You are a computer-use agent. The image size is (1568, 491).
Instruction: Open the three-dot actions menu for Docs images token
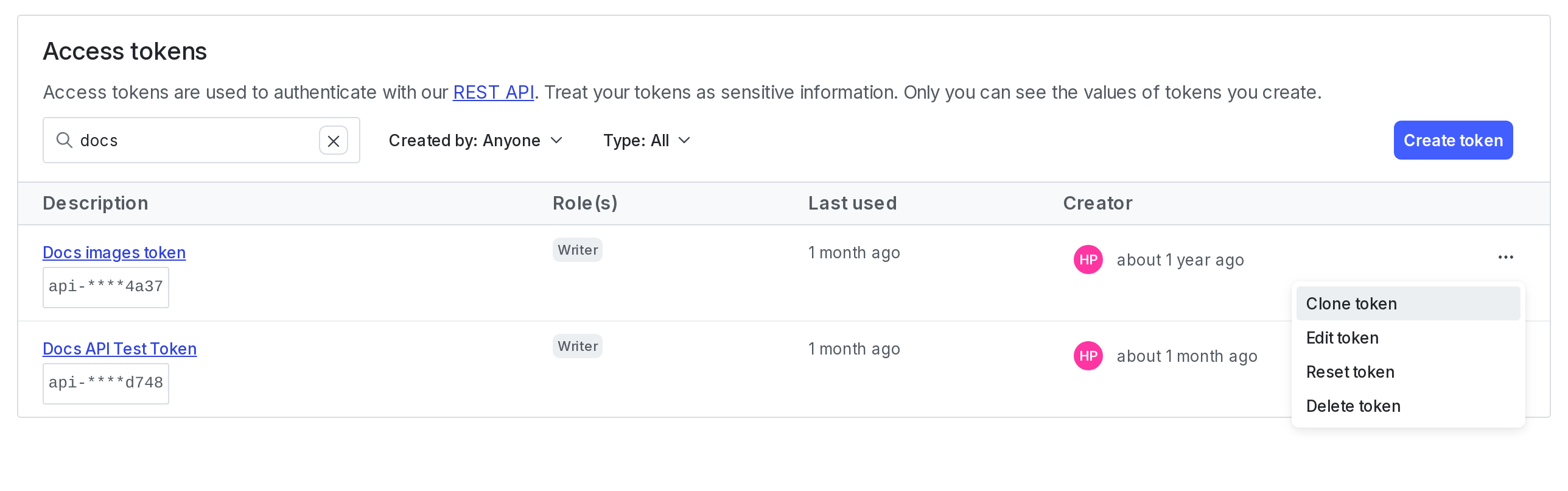pyautogui.click(x=1505, y=257)
